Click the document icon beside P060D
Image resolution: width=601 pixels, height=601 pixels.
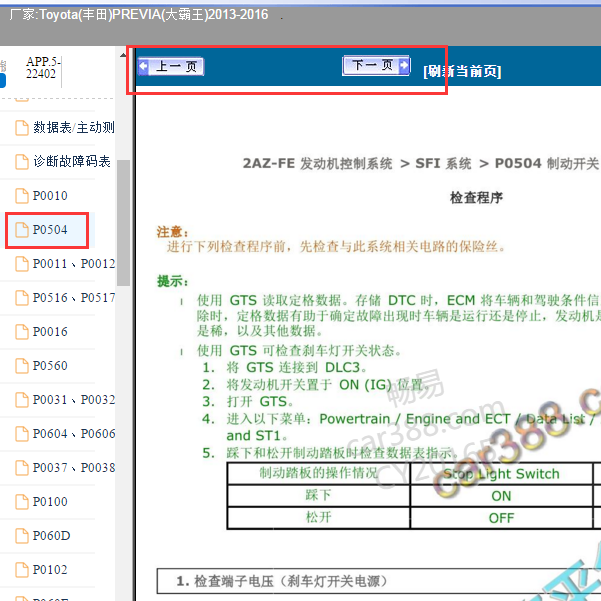(x=22, y=535)
